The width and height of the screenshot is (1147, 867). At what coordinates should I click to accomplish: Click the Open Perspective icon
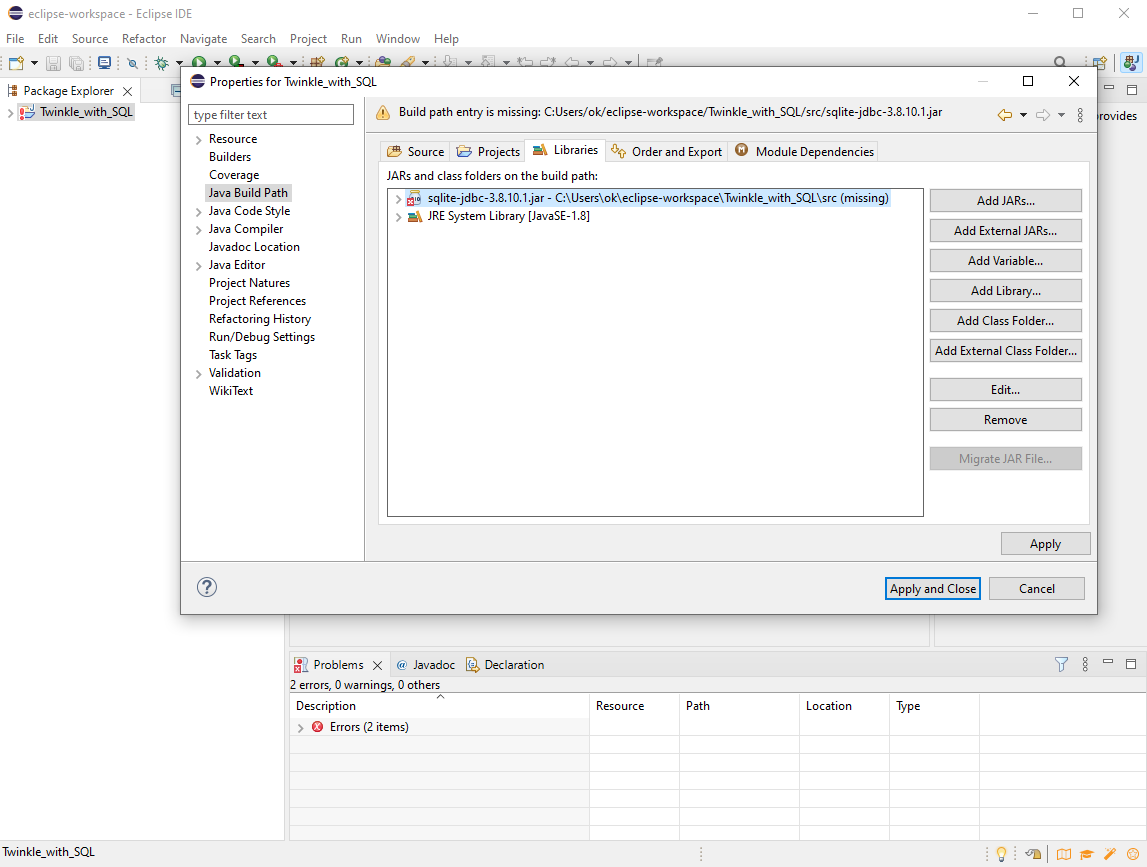(1099, 63)
